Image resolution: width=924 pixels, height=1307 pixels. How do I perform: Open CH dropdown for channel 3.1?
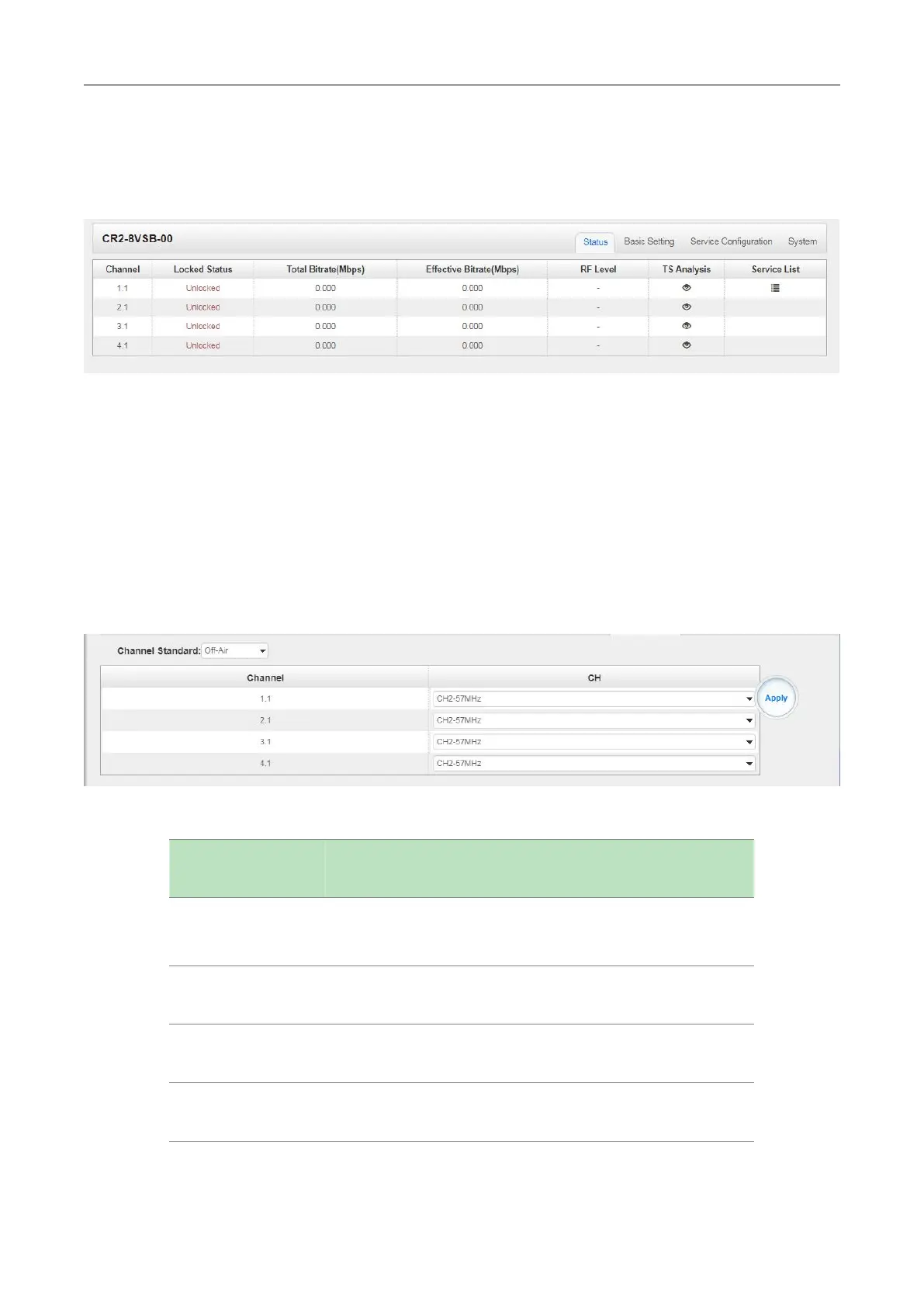pos(594,742)
